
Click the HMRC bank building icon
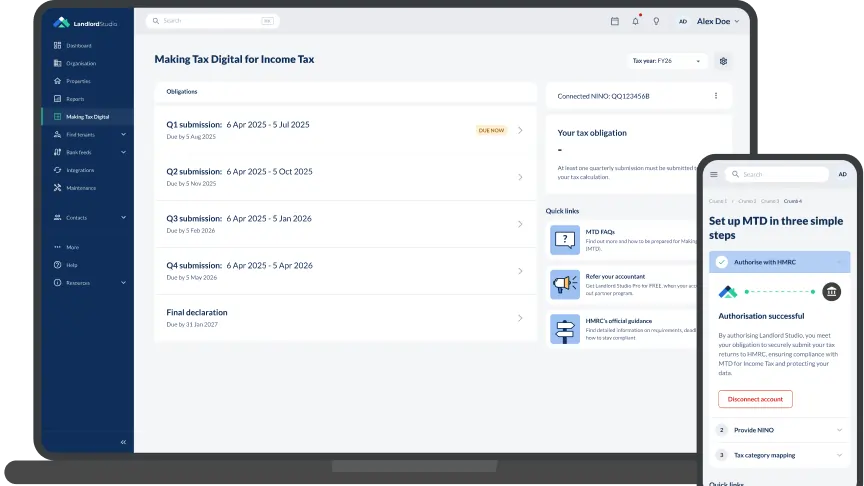pyautogui.click(x=831, y=291)
